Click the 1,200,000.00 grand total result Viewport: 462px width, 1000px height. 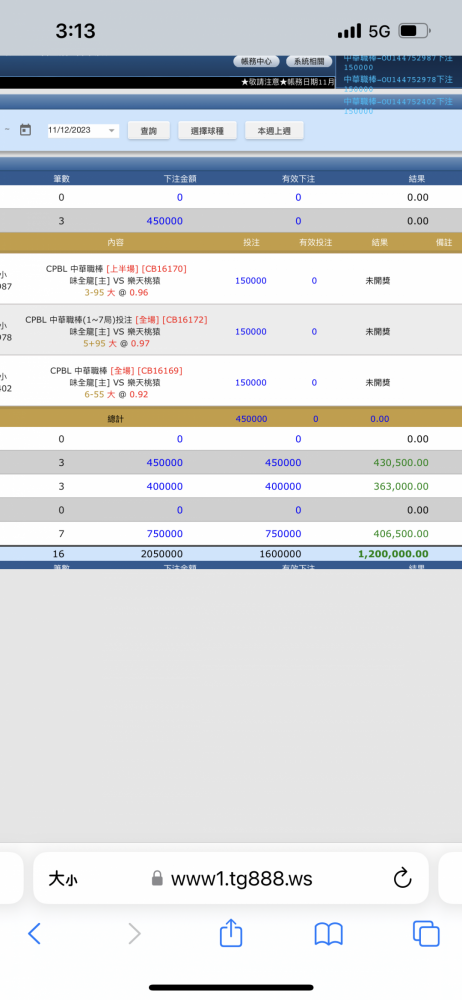(394, 554)
